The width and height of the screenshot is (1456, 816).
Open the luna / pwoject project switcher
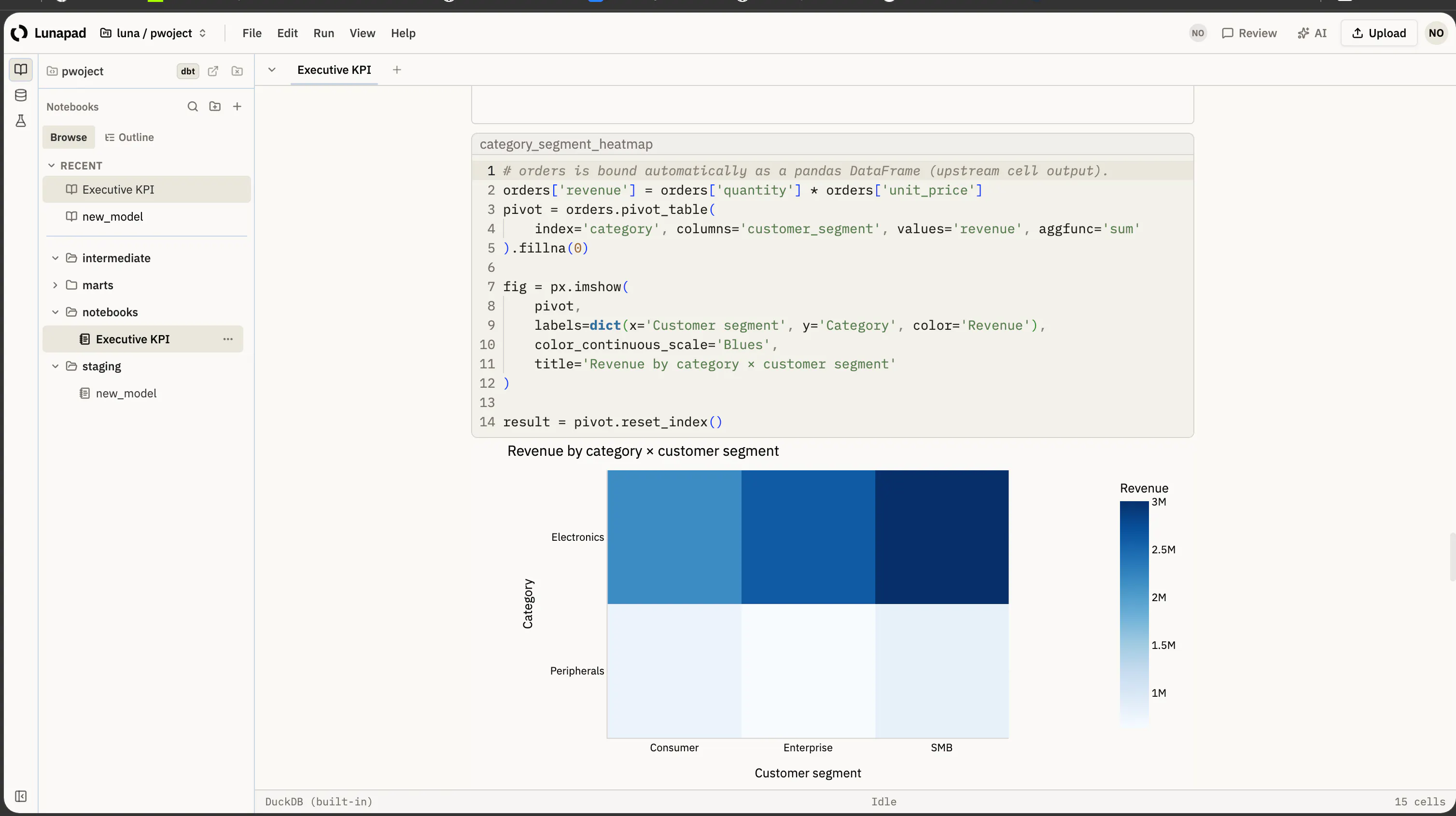pyautogui.click(x=153, y=33)
